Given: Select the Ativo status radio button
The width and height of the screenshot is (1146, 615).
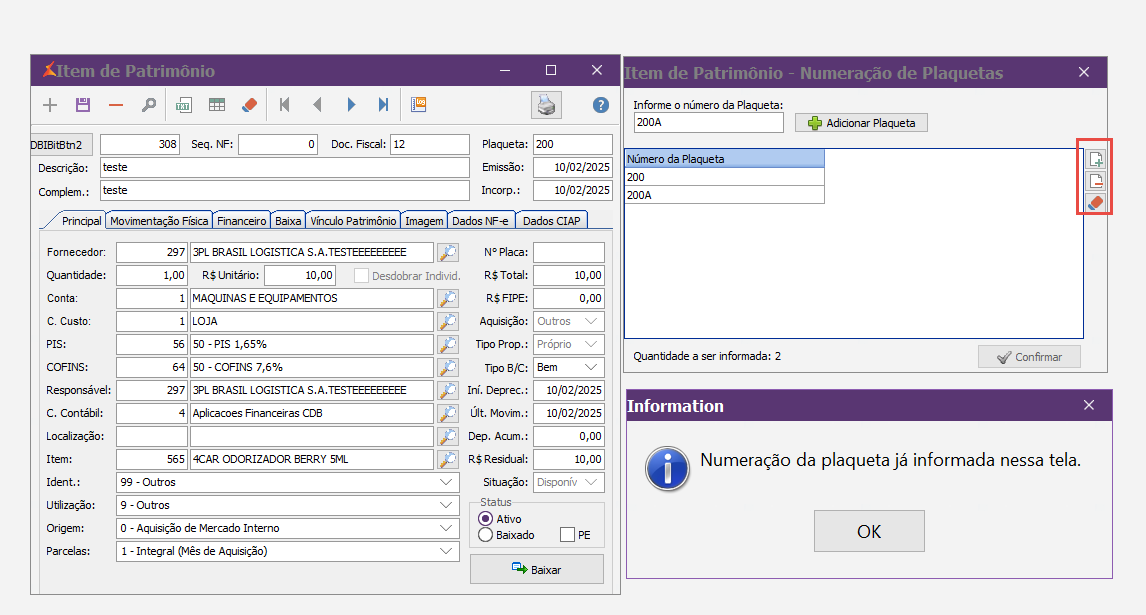Looking at the screenshot, I should (x=486, y=519).
